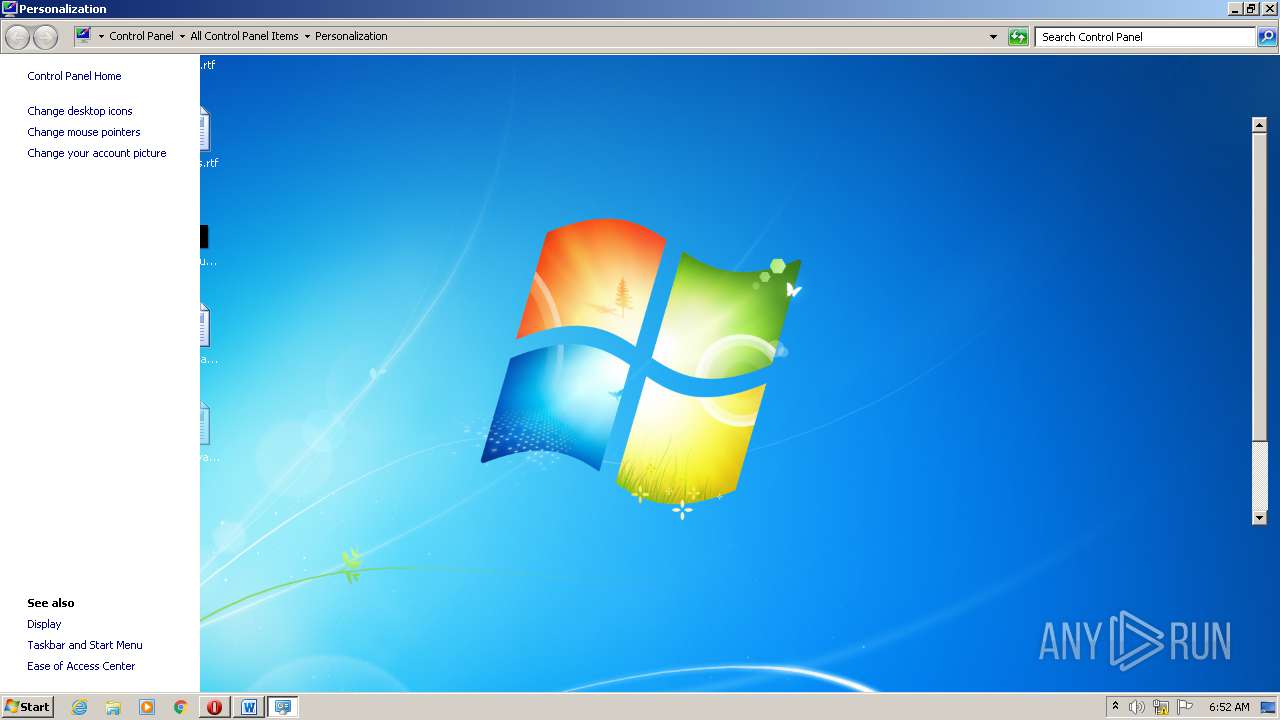Expand dropdown arrow before Control Panel

101,37
